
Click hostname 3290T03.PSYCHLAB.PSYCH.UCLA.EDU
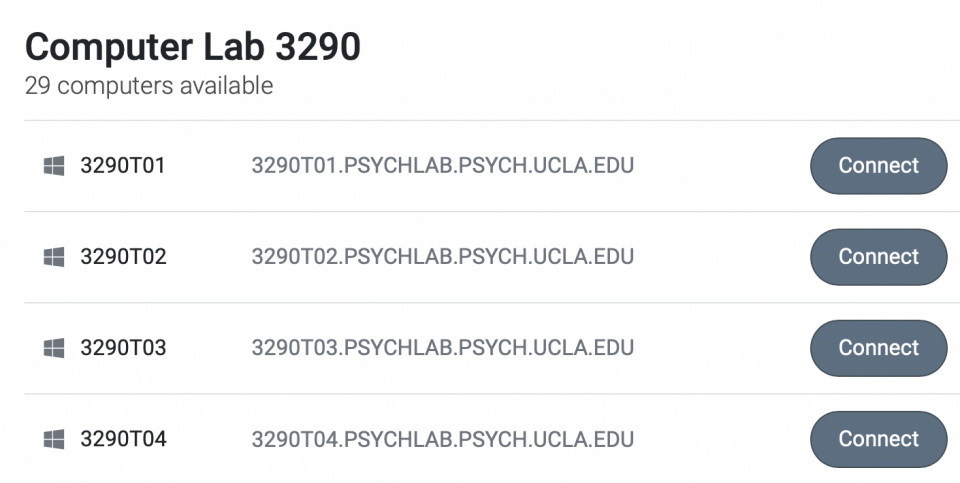coord(443,348)
